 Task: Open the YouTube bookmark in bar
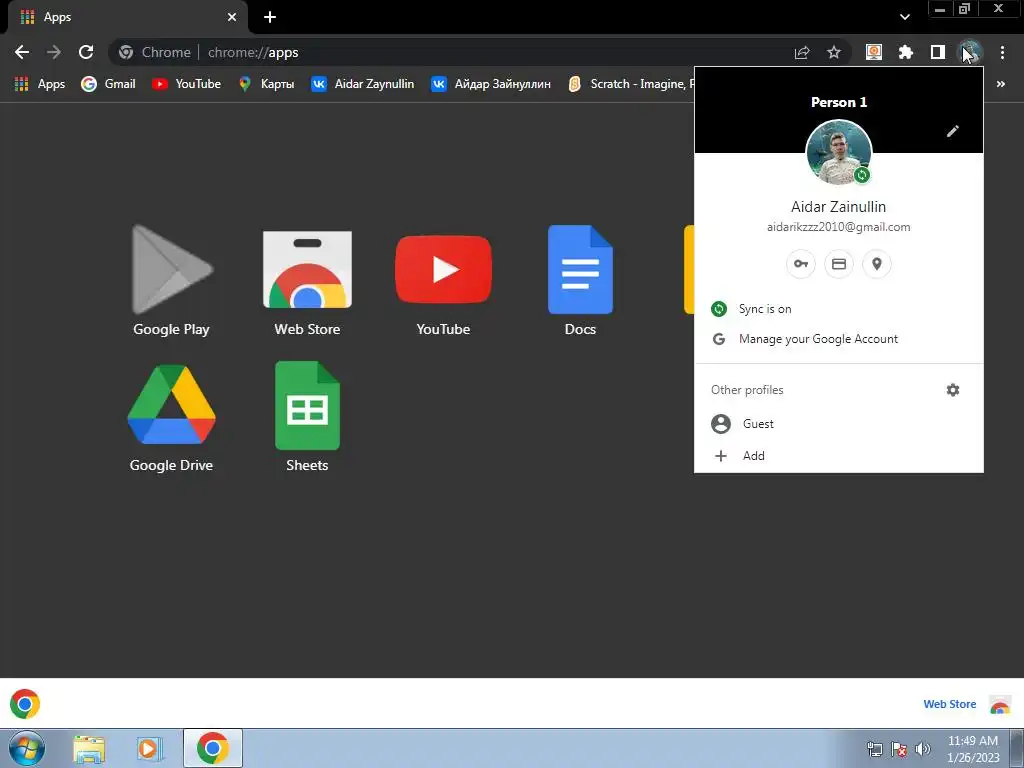[186, 84]
